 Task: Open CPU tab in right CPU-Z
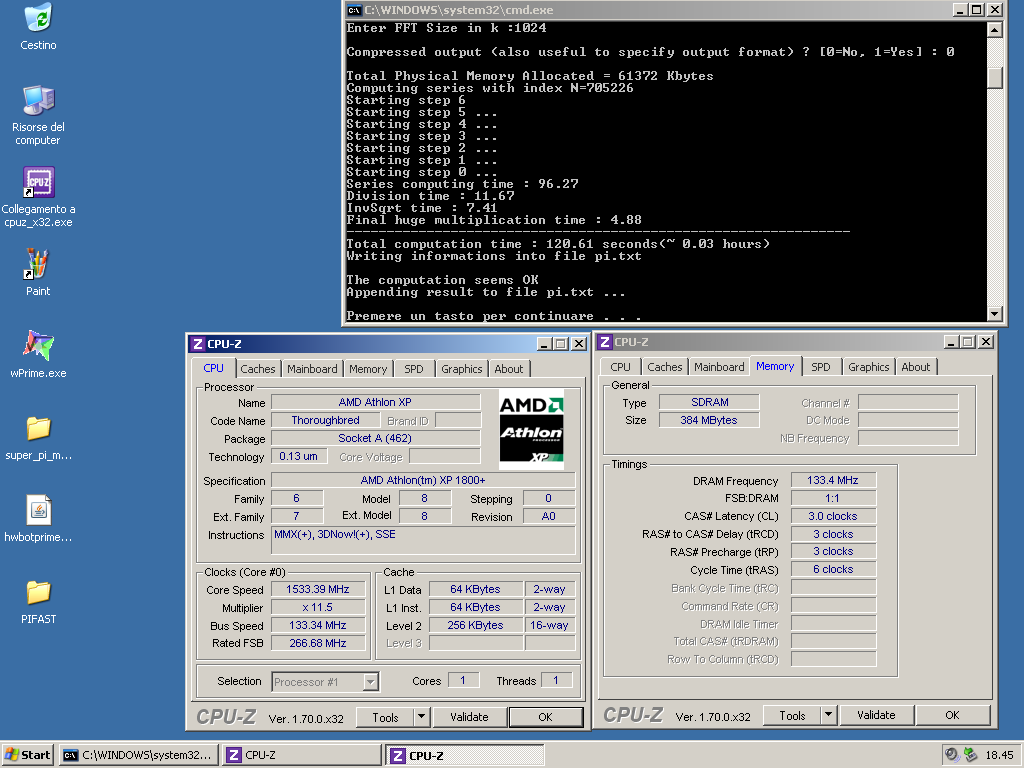coord(620,367)
